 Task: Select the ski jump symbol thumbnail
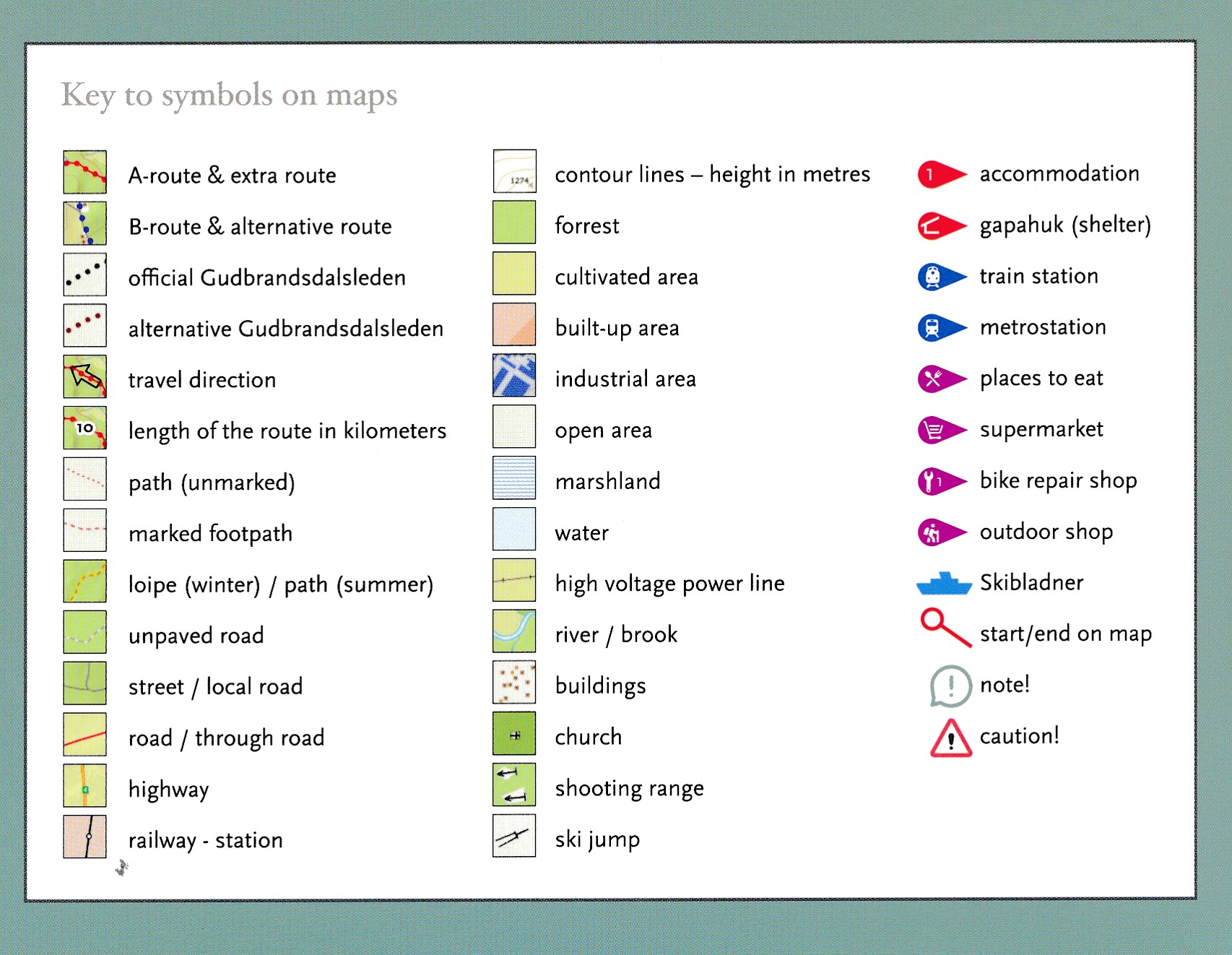[x=514, y=836]
